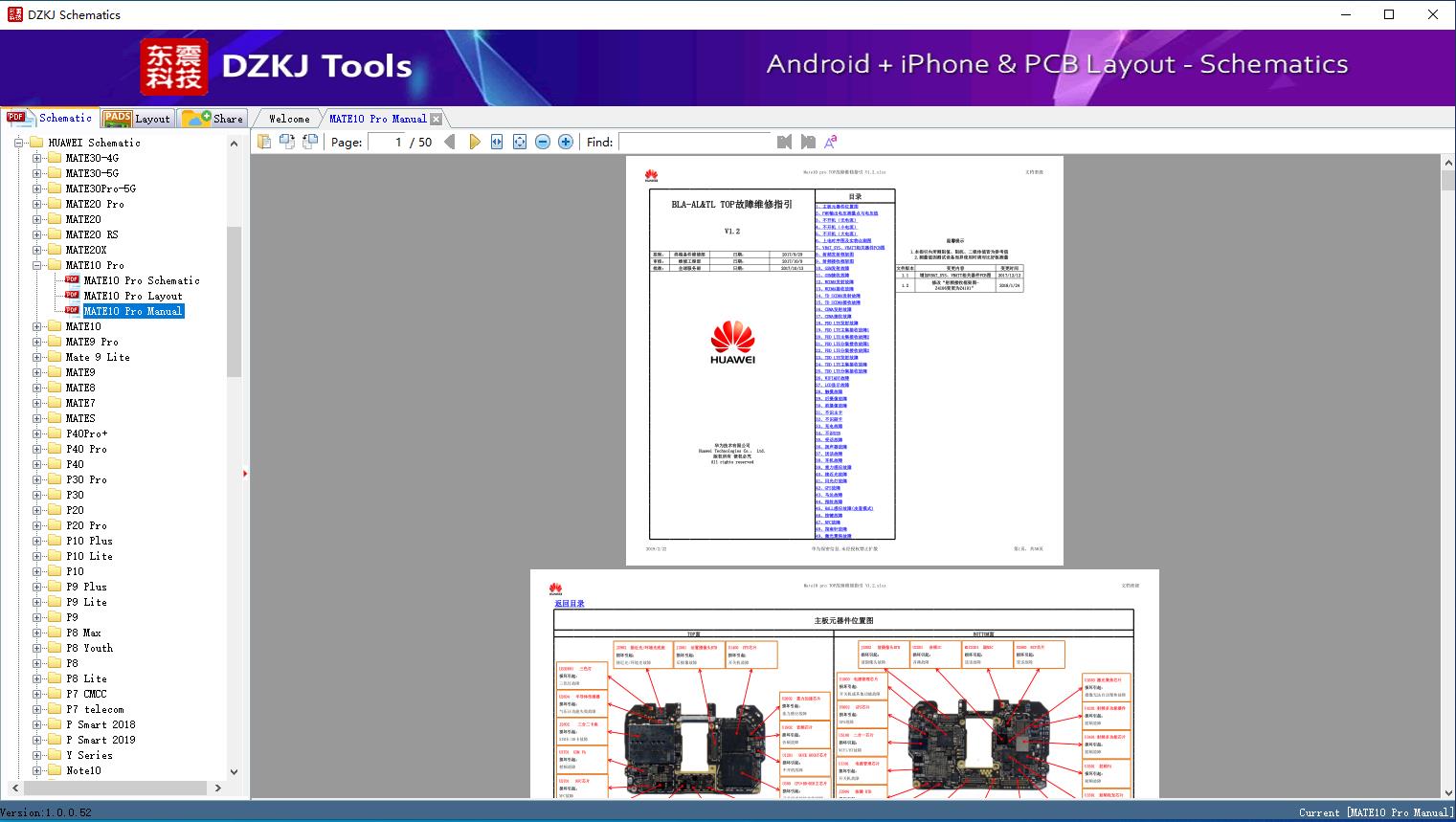Click the PADS icon on the Layout tab
Image resolution: width=1456 pixels, height=822 pixels.
point(117,118)
